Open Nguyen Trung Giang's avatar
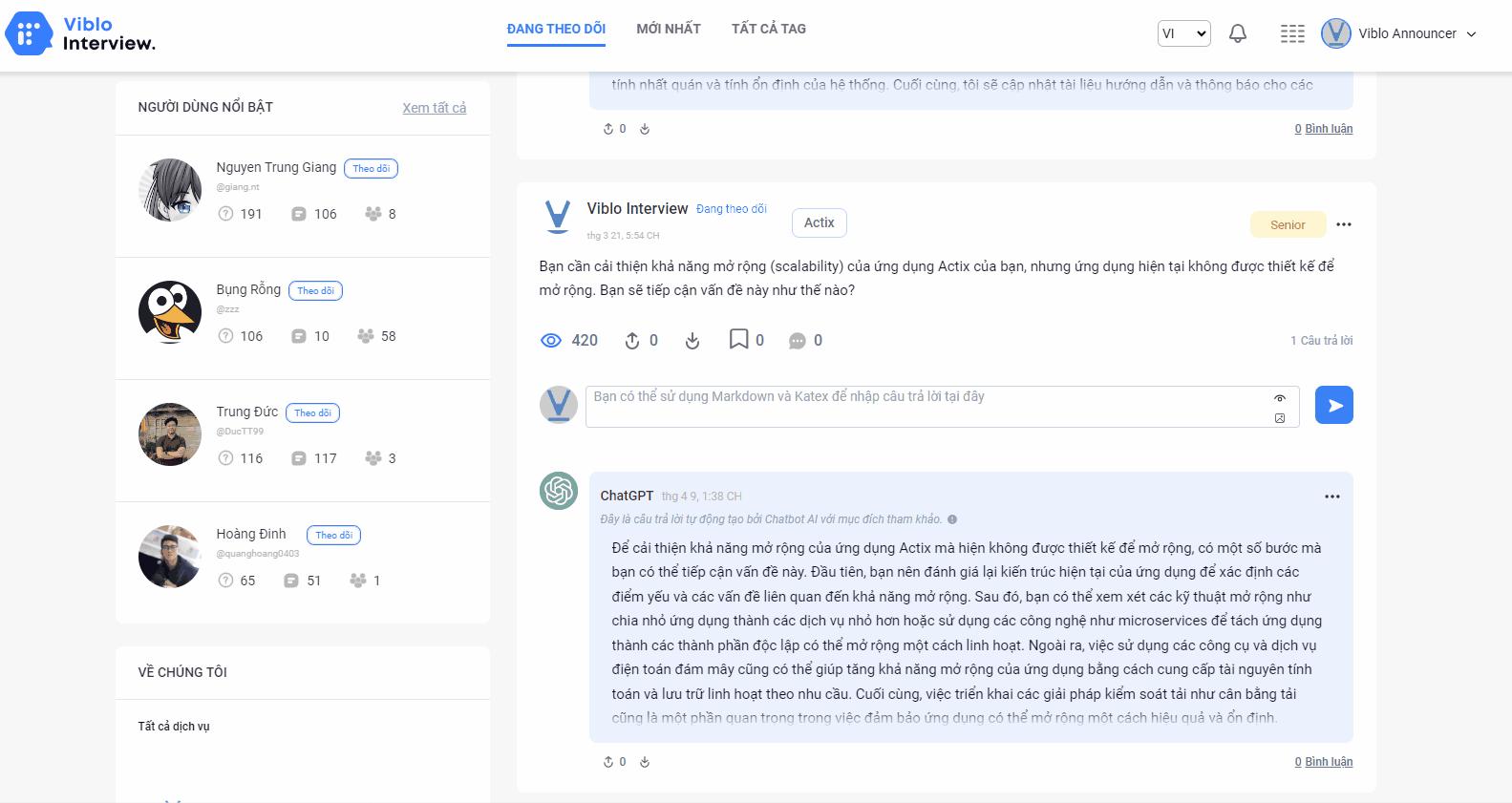1512x803 pixels. click(170, 190)
